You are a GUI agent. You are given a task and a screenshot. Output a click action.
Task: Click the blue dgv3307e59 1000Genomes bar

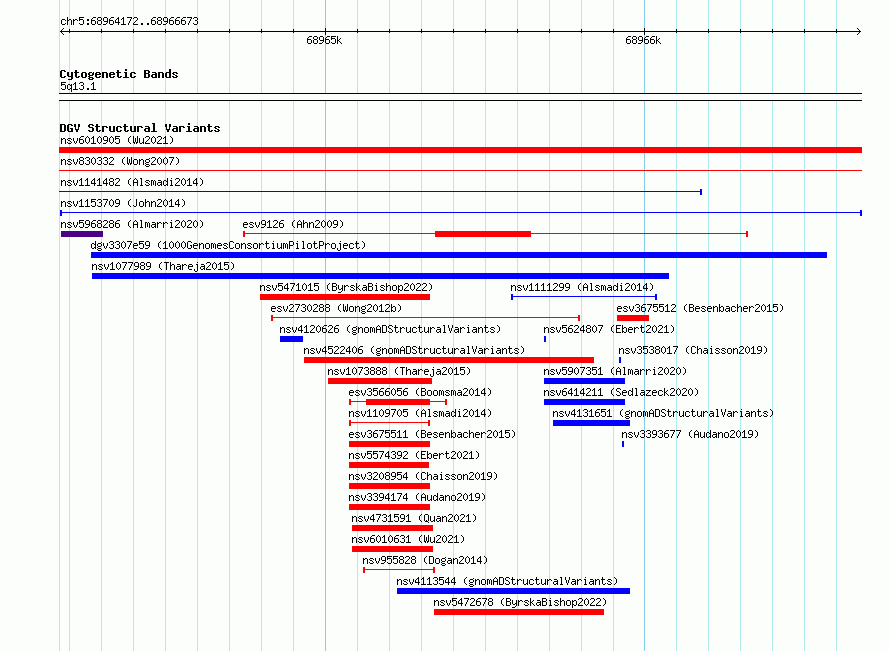459,255
